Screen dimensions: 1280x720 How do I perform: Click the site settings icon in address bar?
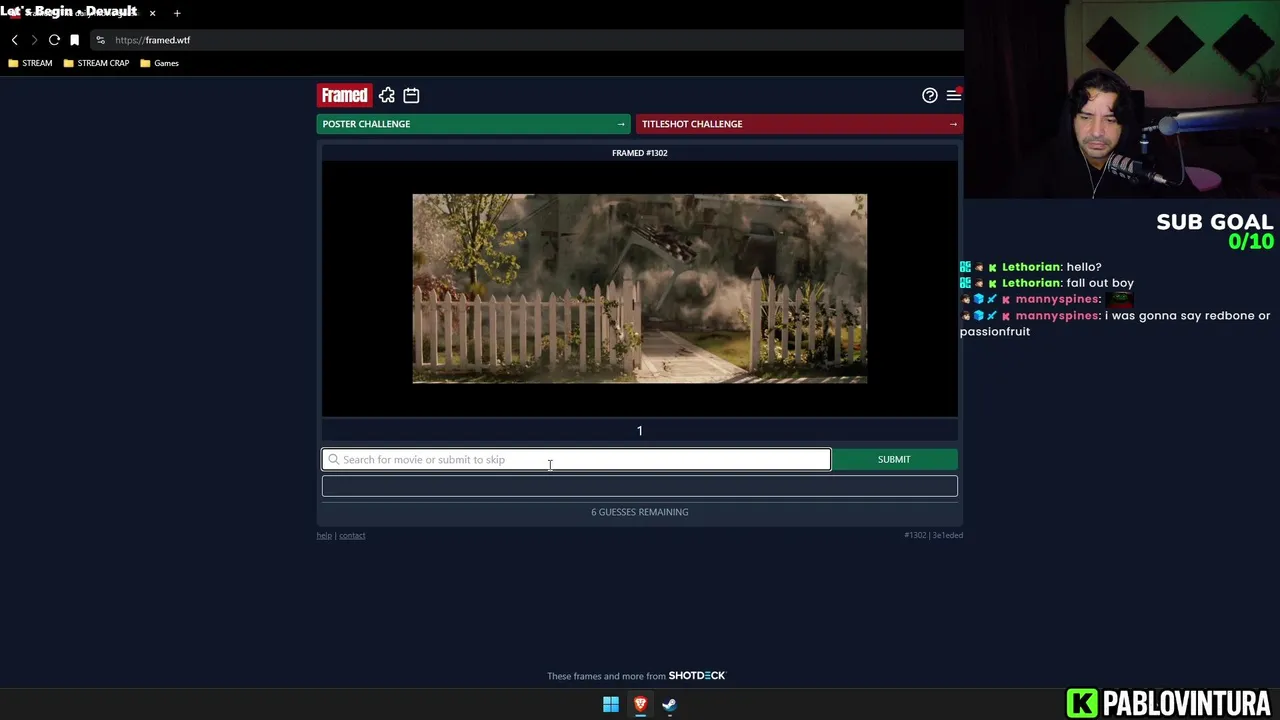coord(100,40)
